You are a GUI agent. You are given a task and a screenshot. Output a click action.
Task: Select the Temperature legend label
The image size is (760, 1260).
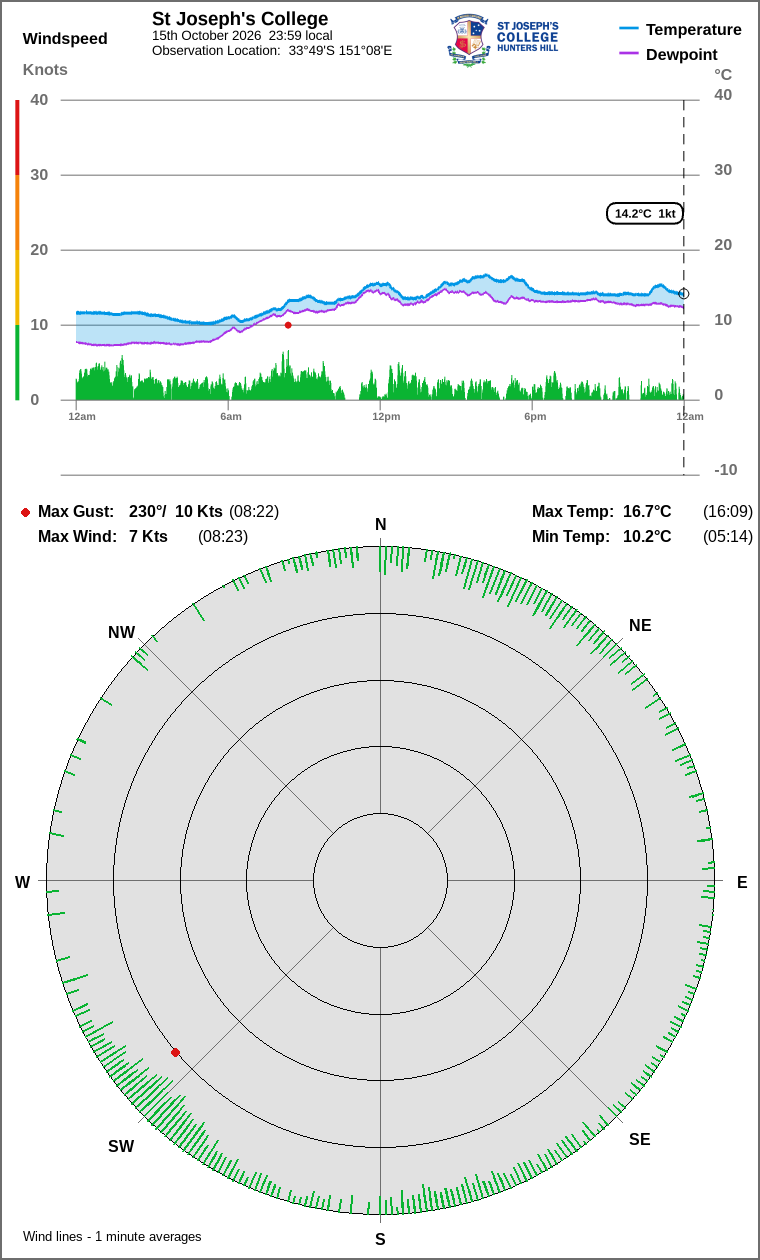tap(694, 30)
